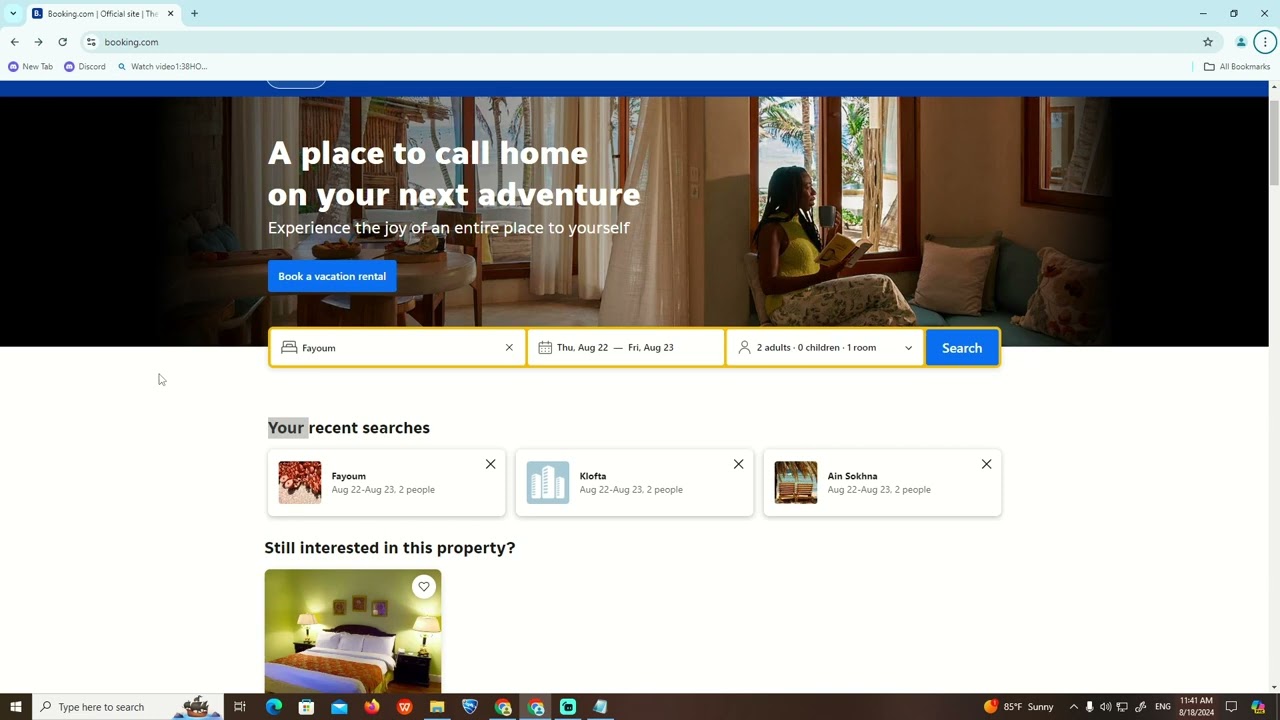1280x720 pixels.
Task: Bookmark this page with star icon
Action: click(1208, 42)
